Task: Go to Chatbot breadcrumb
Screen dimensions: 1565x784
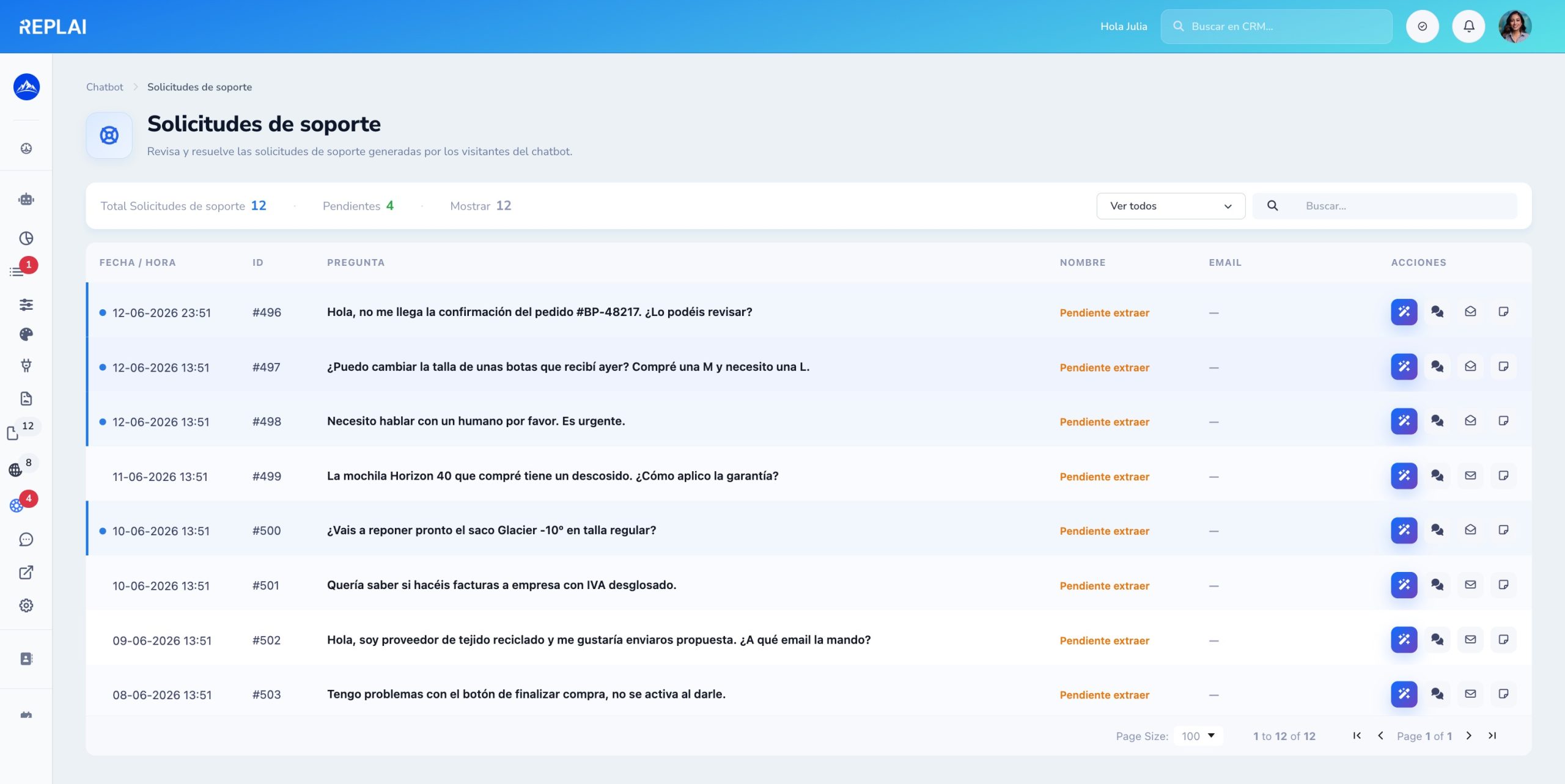Action: point(105,87)
